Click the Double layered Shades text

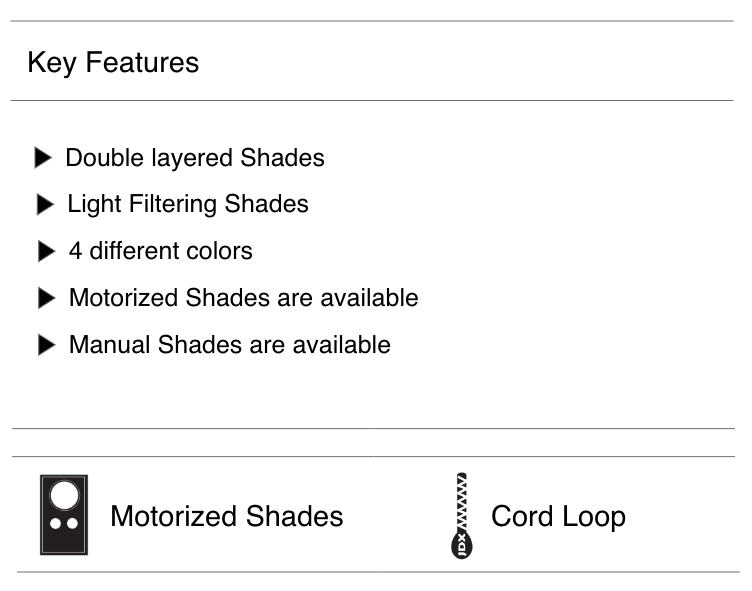pyautogui.click(x=195, y=158)
